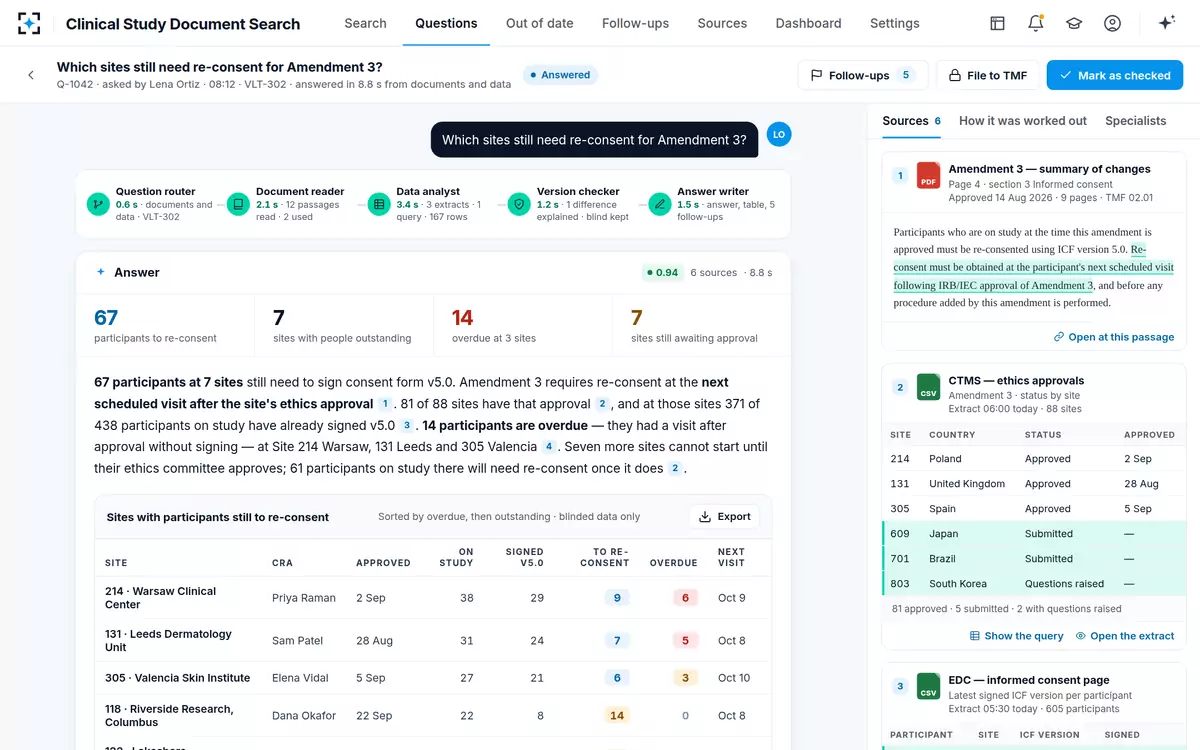
Task: Click Mark as checked button
Action: point(1115,75)
